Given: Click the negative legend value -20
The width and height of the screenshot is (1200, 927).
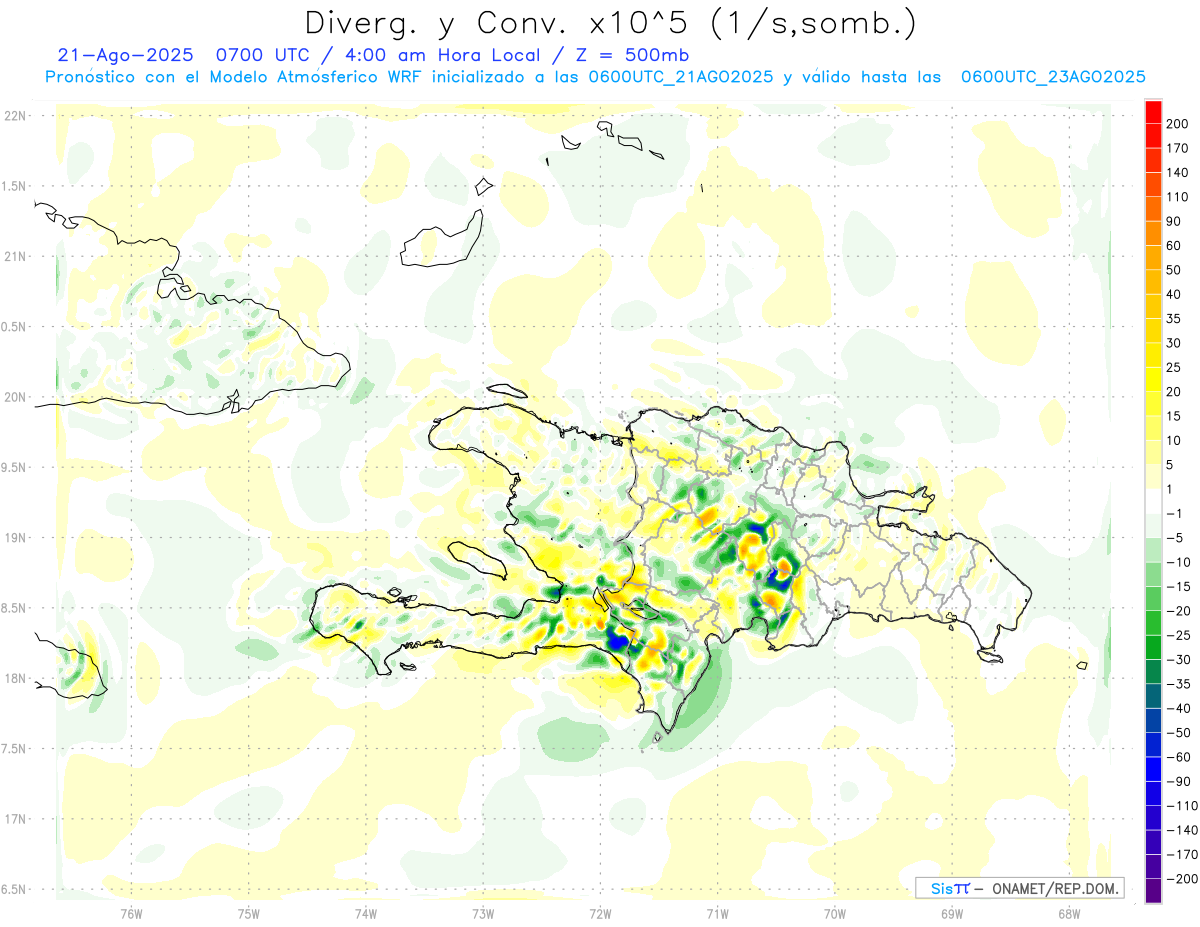Looking at the screenshot, I should 1177,611.
